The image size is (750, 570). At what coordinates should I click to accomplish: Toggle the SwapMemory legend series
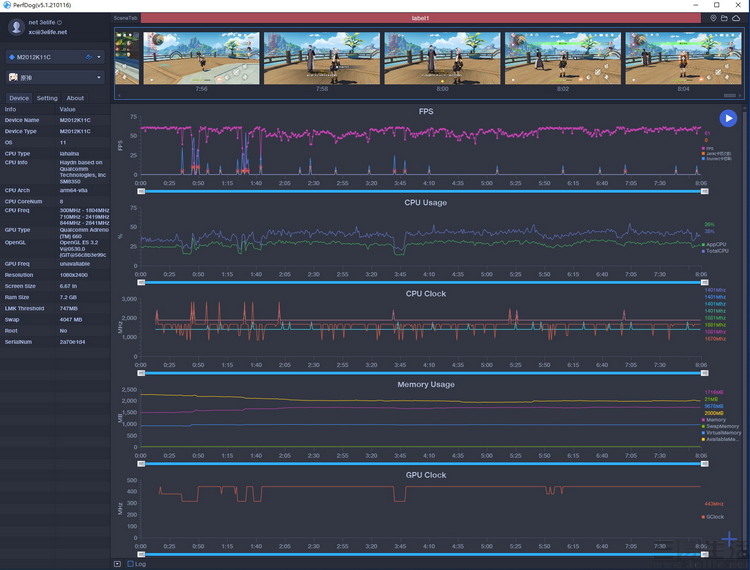720,426
